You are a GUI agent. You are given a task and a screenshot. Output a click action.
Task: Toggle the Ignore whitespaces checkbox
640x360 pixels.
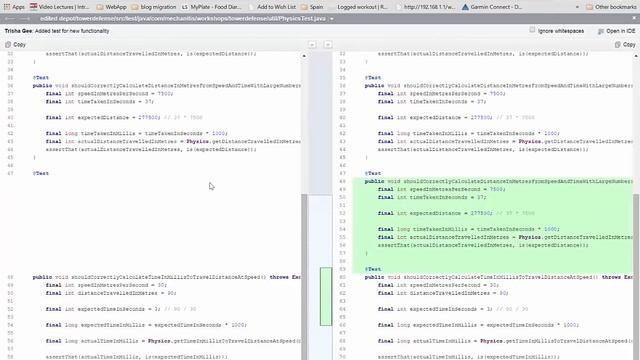click(532, 30)
